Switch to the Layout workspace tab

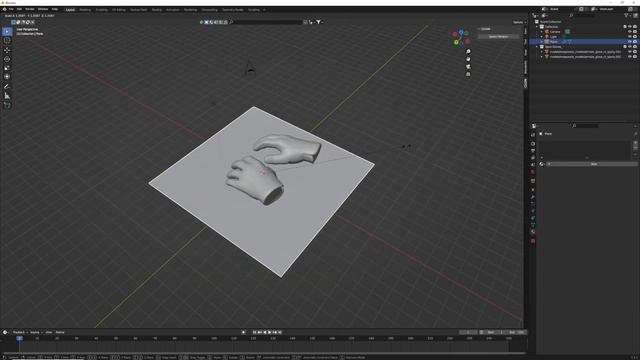click(70, 9)
